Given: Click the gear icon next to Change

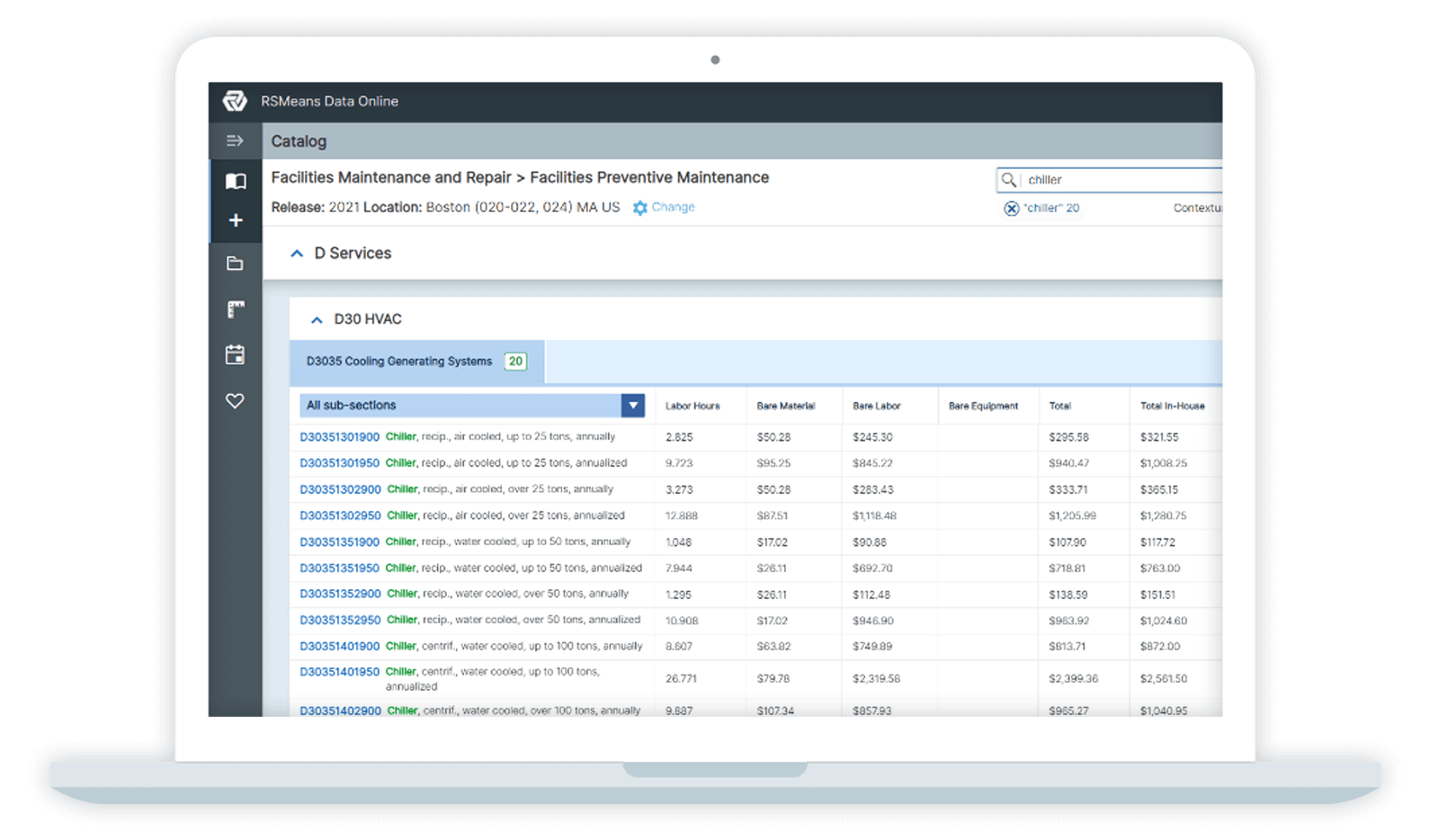Looking at the screenshot, I should tap(640, 208).
